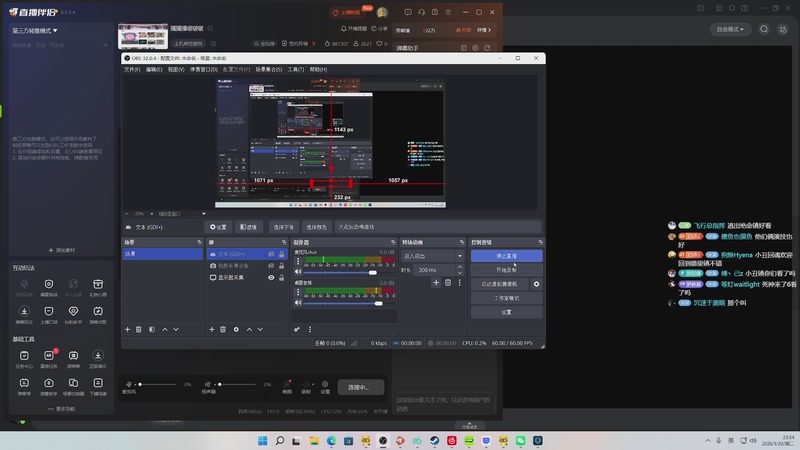
Task: Open the transition properties three-dot menu
Action: [459, 283]
